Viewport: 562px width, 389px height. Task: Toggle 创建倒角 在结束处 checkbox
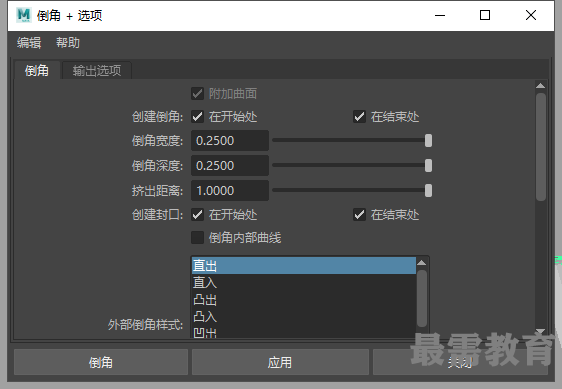pos(359,117)
